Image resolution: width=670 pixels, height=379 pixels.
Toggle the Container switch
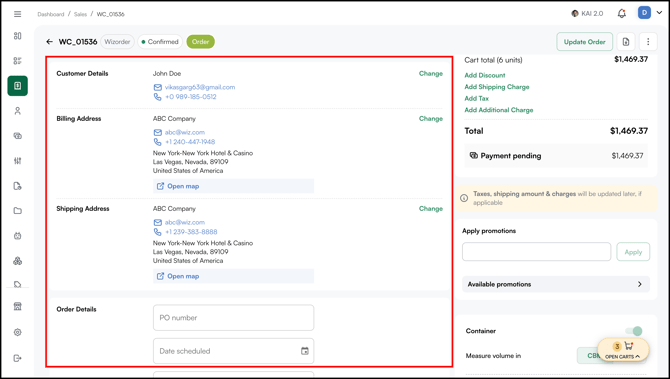click(634, 331)
